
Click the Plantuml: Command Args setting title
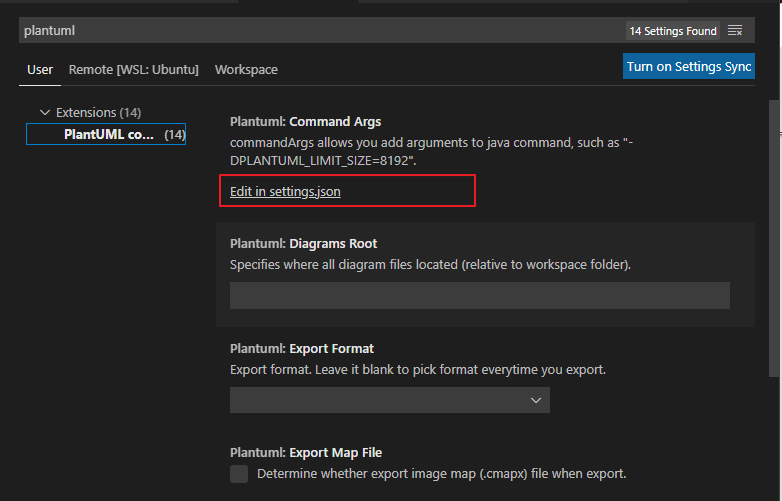point(305,122)
